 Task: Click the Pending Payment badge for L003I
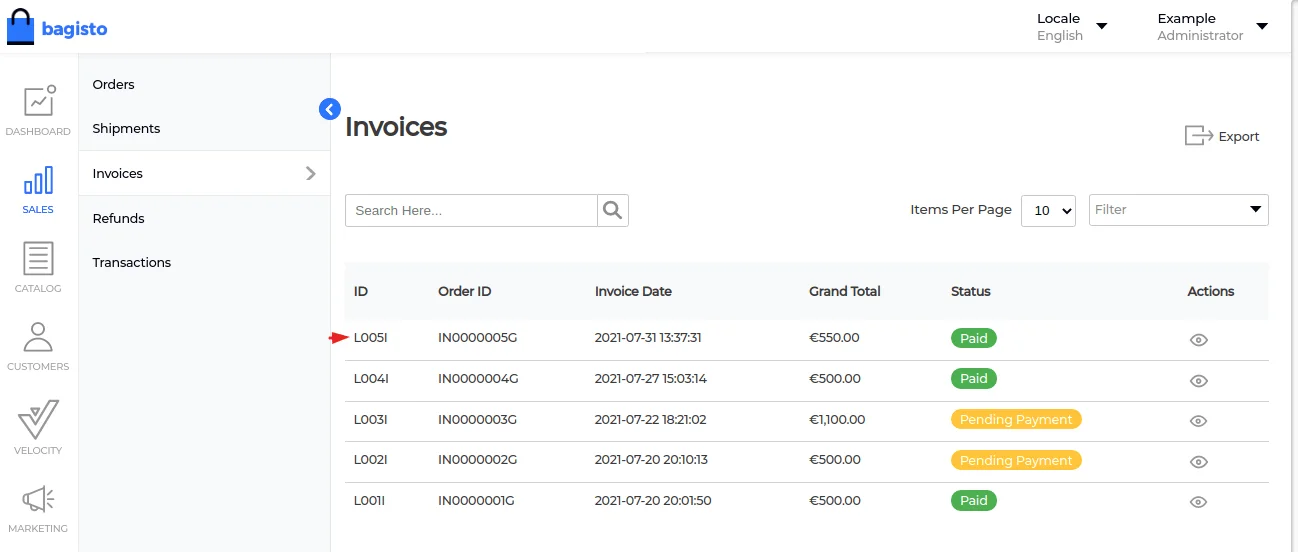1016,419
